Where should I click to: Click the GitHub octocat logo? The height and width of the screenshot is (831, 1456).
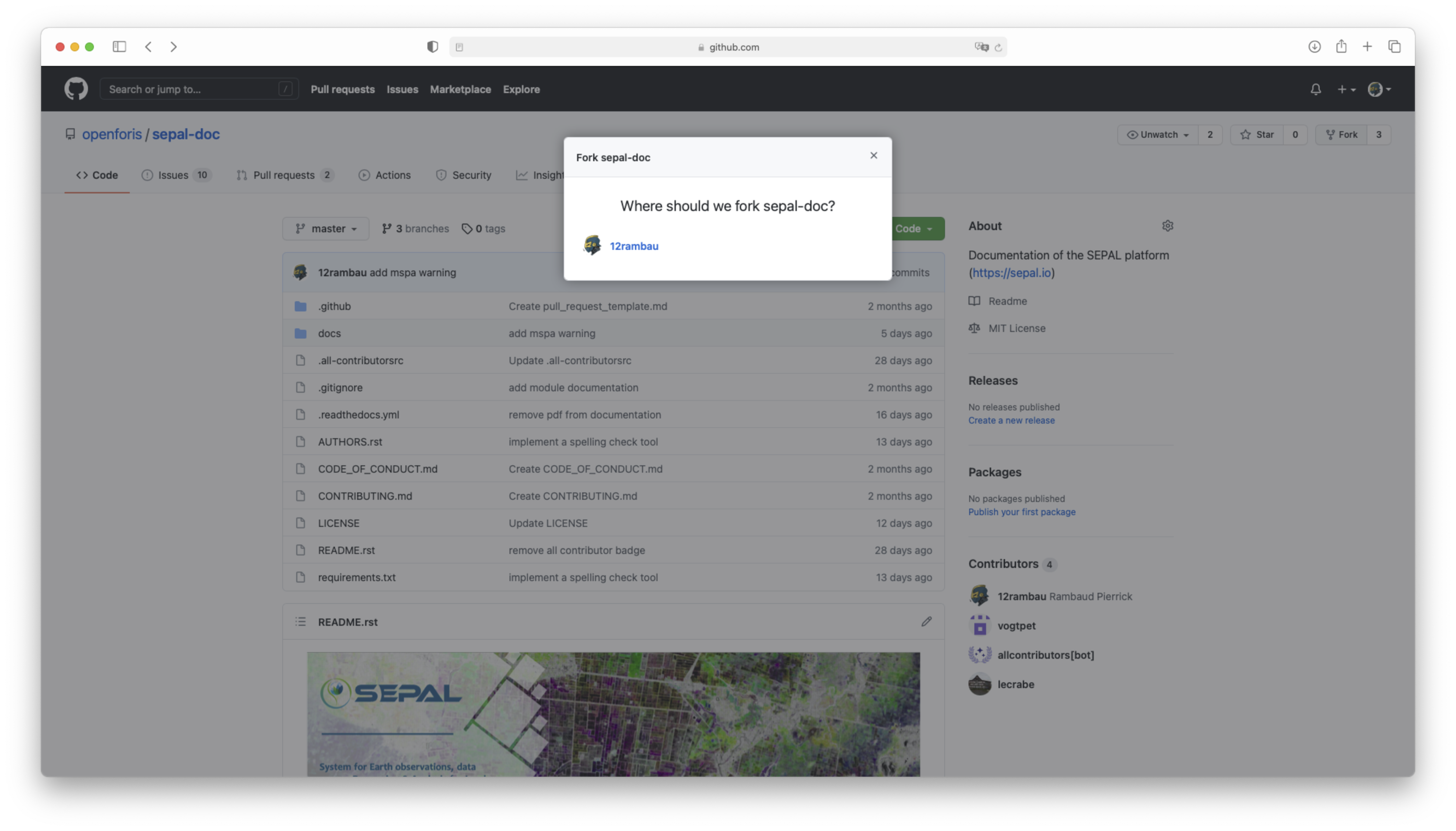(x=76, y=89)
